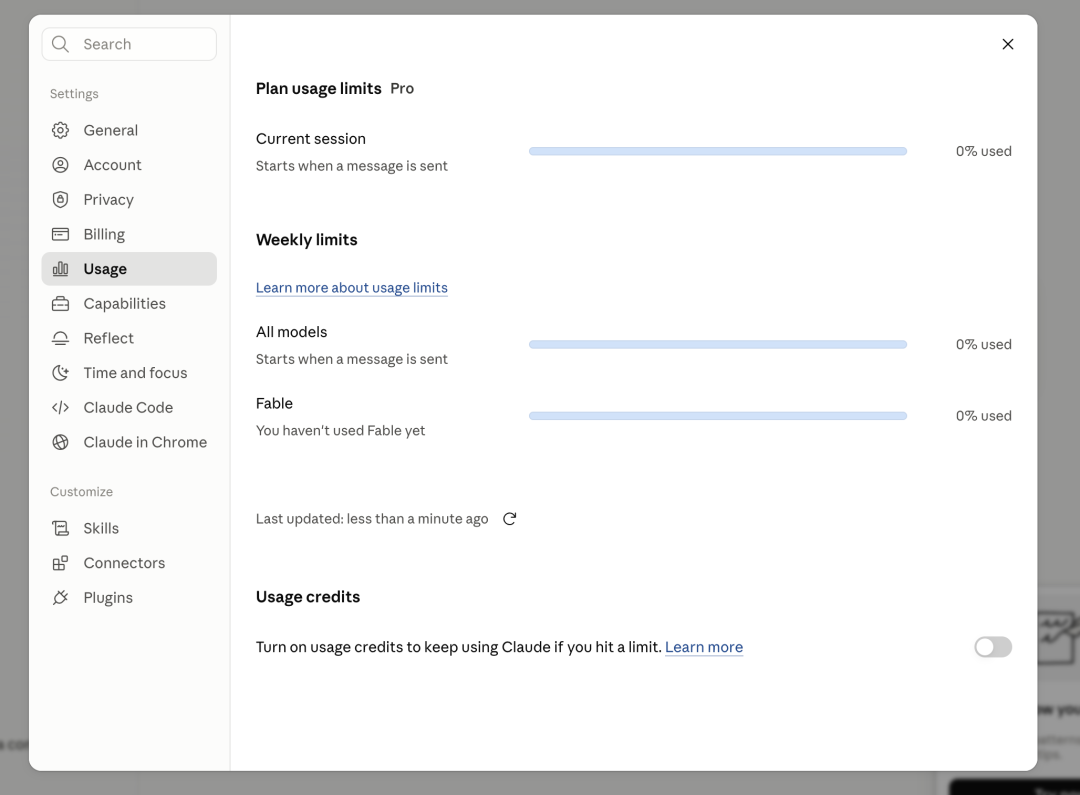Focus the Search settings field
Image resolution: width=1080 pixels, height=795 pixels.
[x=129, y=44]
